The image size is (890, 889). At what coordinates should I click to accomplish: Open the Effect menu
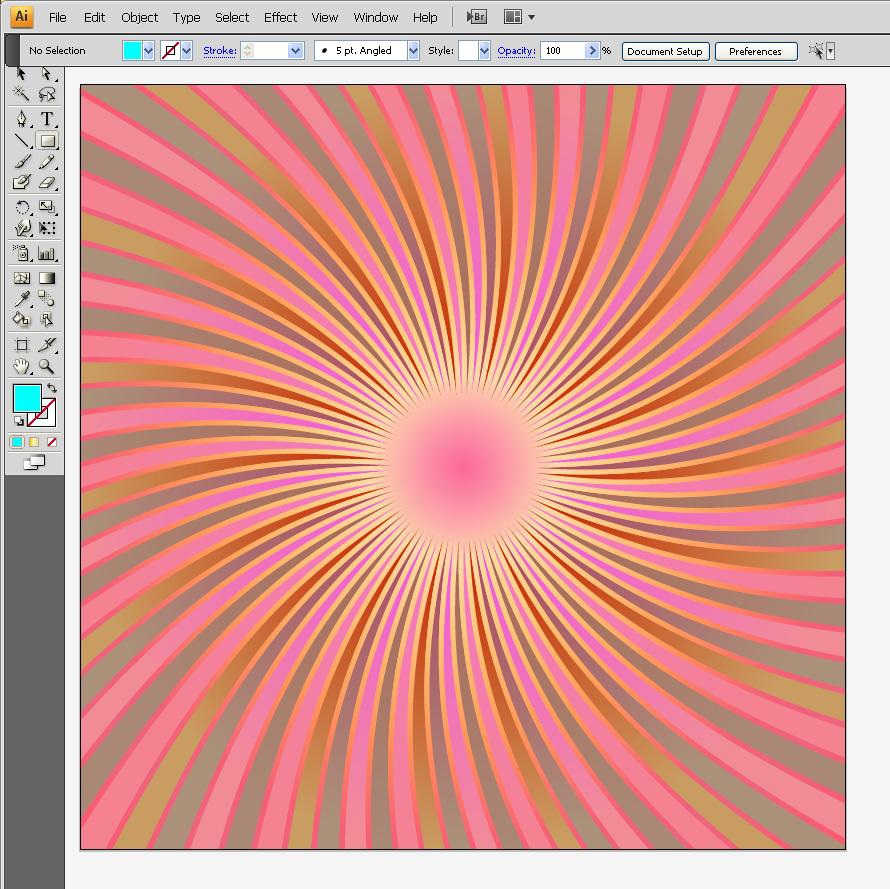coord(280,18)
